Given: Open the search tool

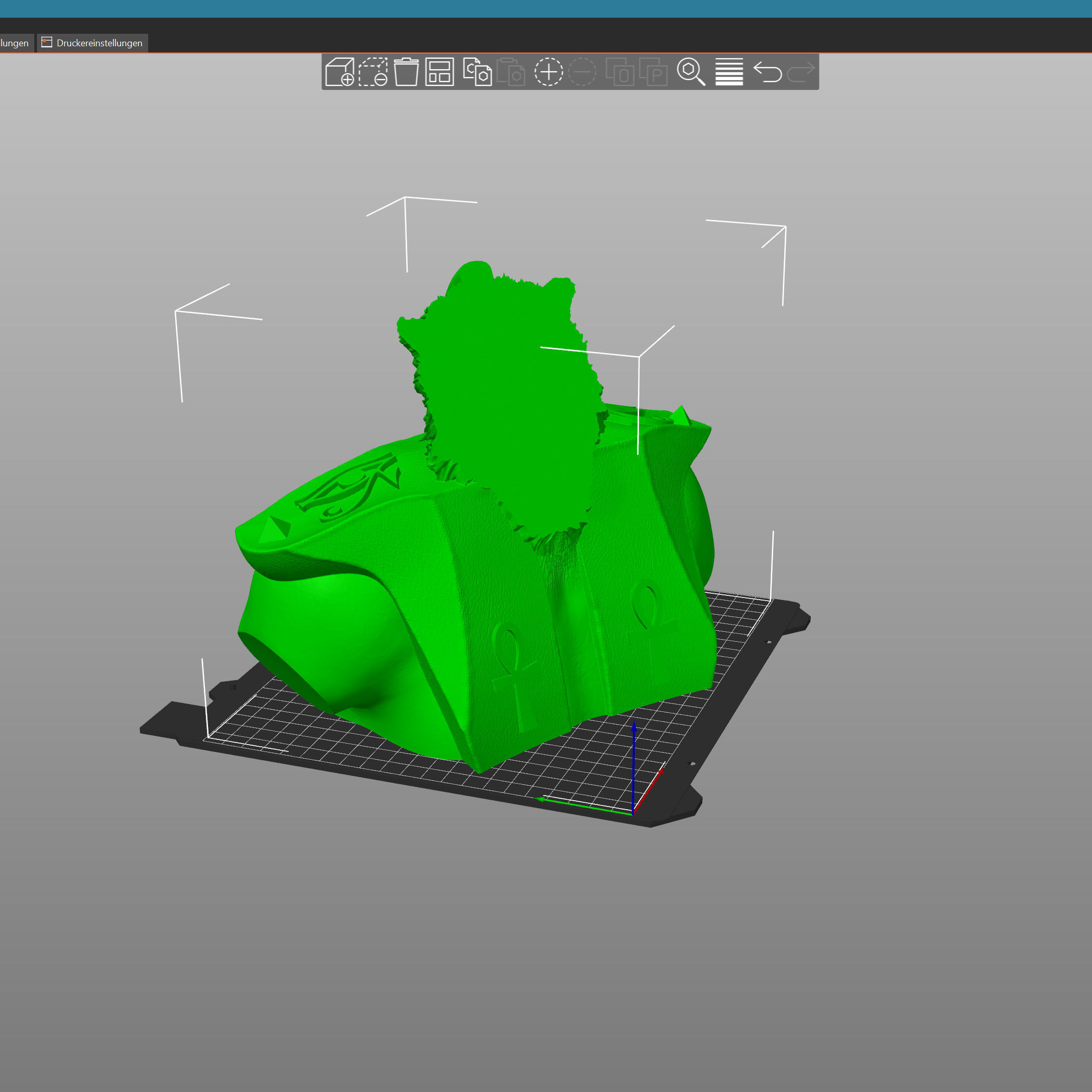Looking at the screenshot, I should (692, 72).
